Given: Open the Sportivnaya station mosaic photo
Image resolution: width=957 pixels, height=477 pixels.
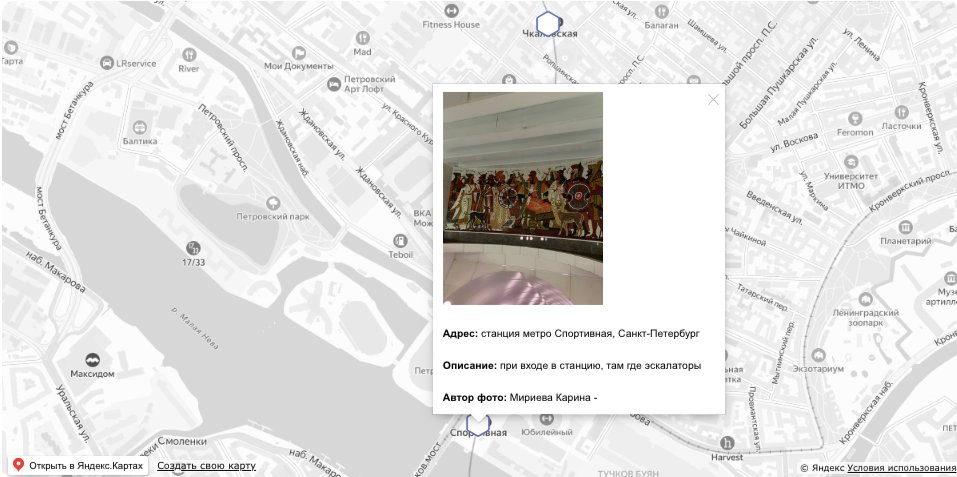Looking at the screenshot, I should pyautogui.click(x=522, y=198).
